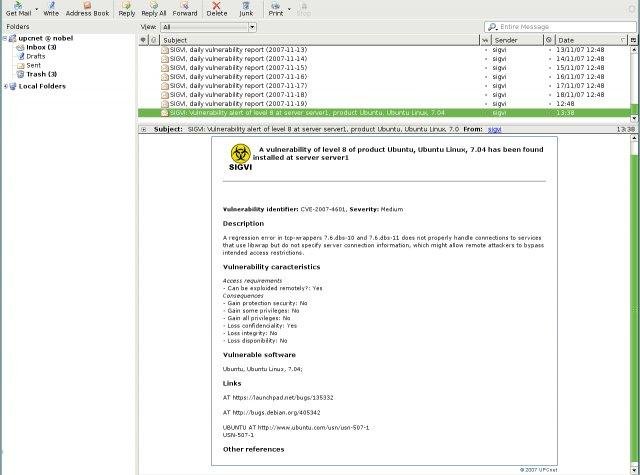The width and height of the screenshot is (640, 475).
Task: Sort messages by the Date column
Action: tap(591, 40)
